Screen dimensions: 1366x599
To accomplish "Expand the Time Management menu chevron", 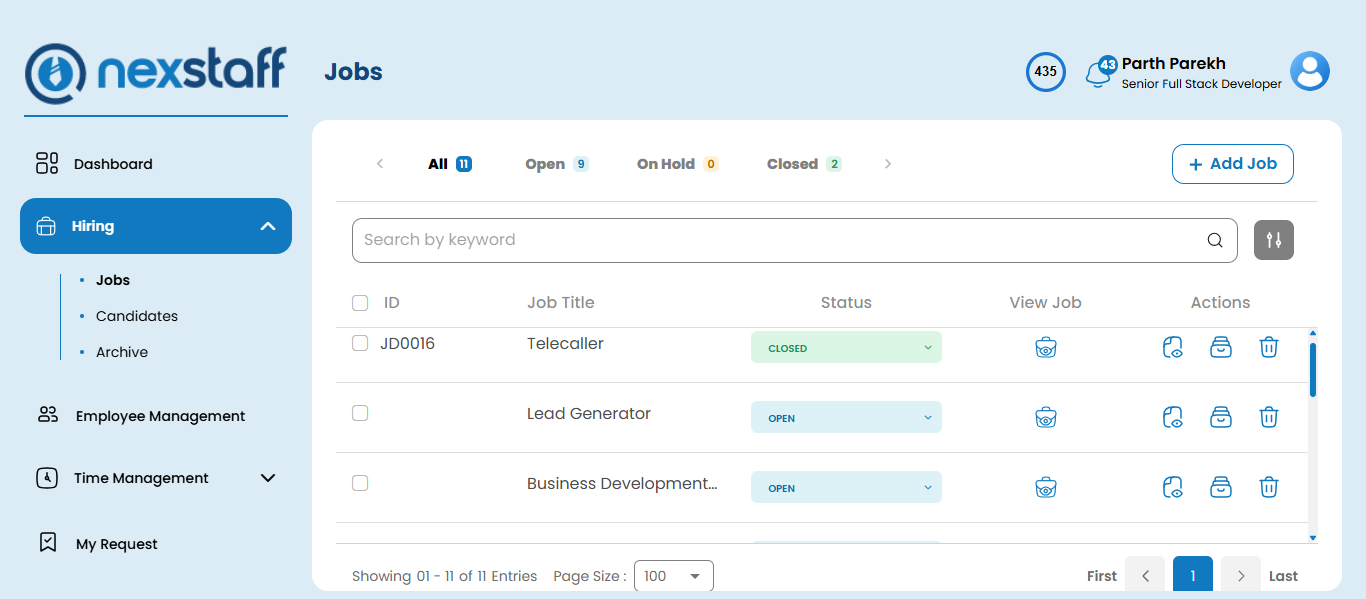I will tap(267, 478).
